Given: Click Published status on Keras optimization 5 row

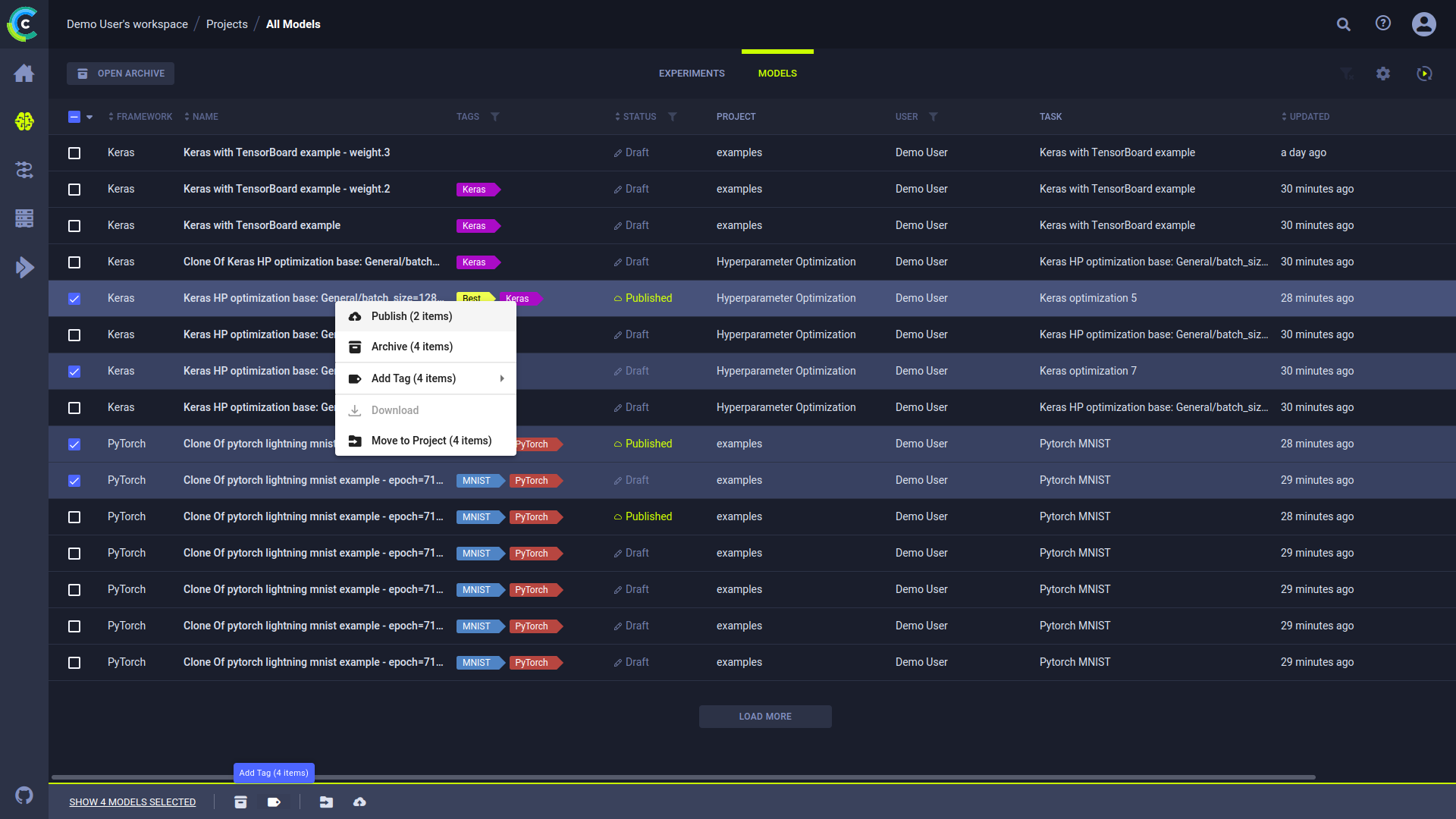Looking at the screenshot, I should tap(643, 299).
